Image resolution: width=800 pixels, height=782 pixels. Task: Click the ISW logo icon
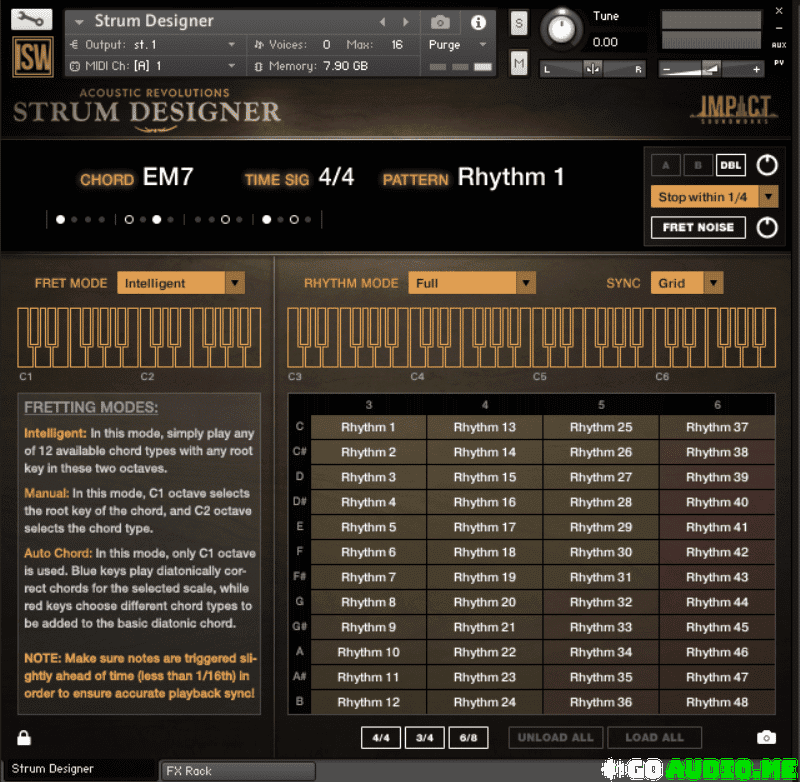click(32, 57)
